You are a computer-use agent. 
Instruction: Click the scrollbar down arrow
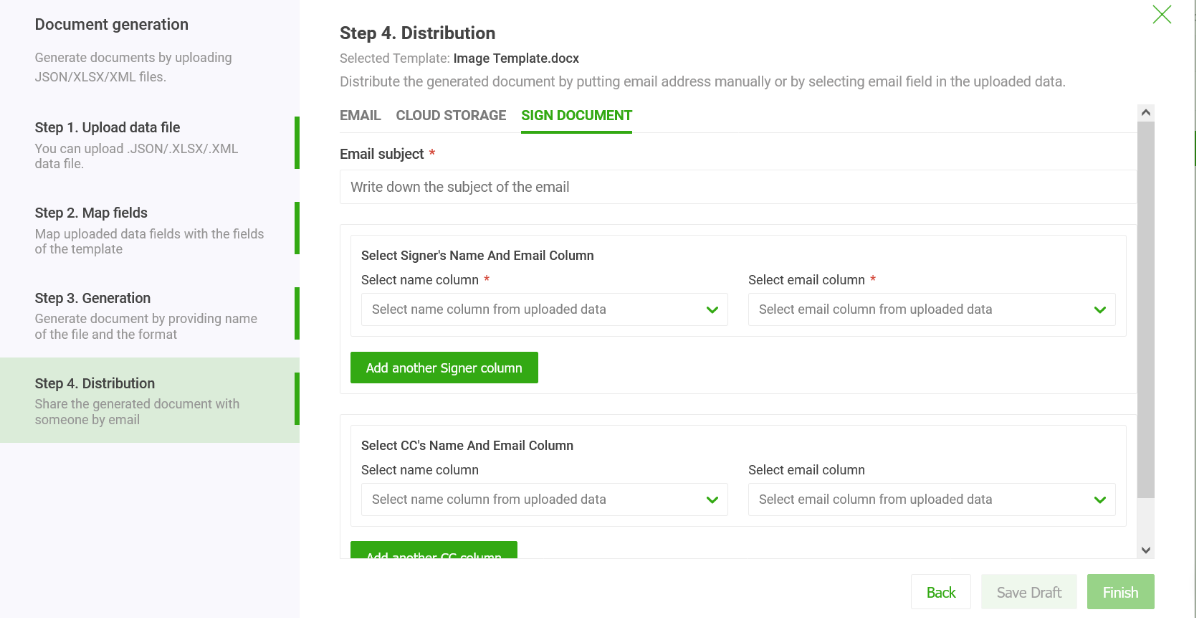(1146, 550)
